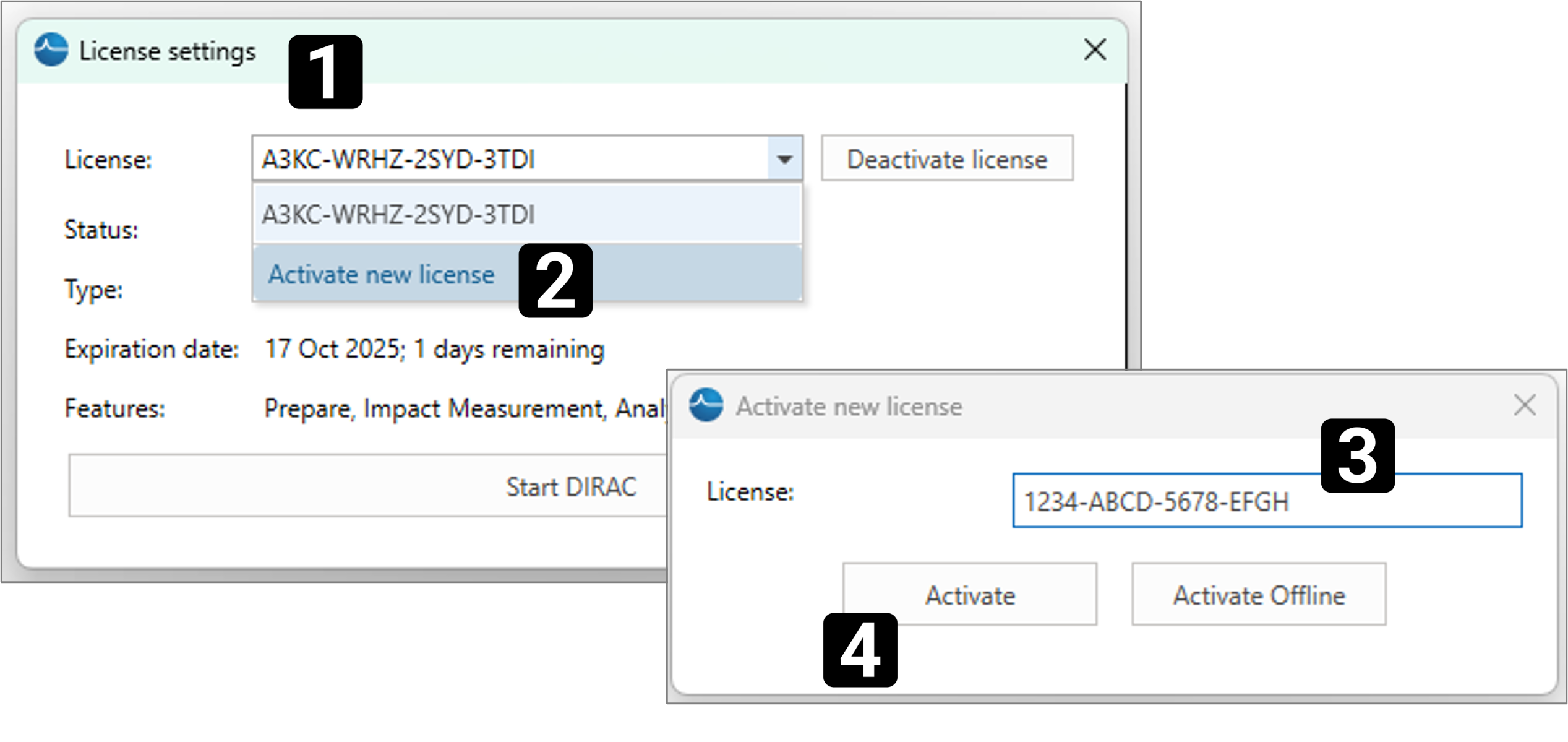Click the DIRAC logo in License settings title bar
This screenshot has width=1568, height=742.
[x=51, y=50]
